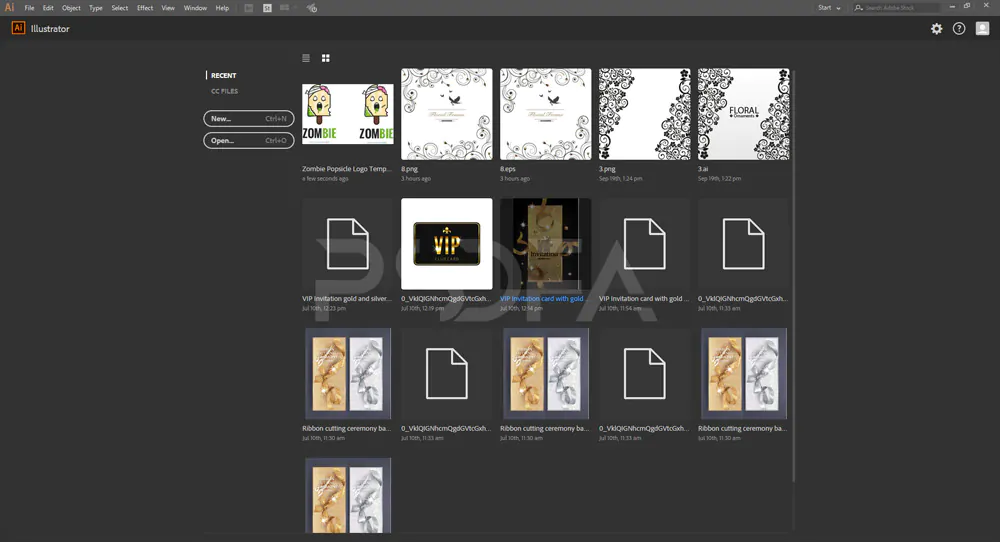The image size is (1000, 542).
Task: Click the '8.png' file name
Action: point(409,169)
